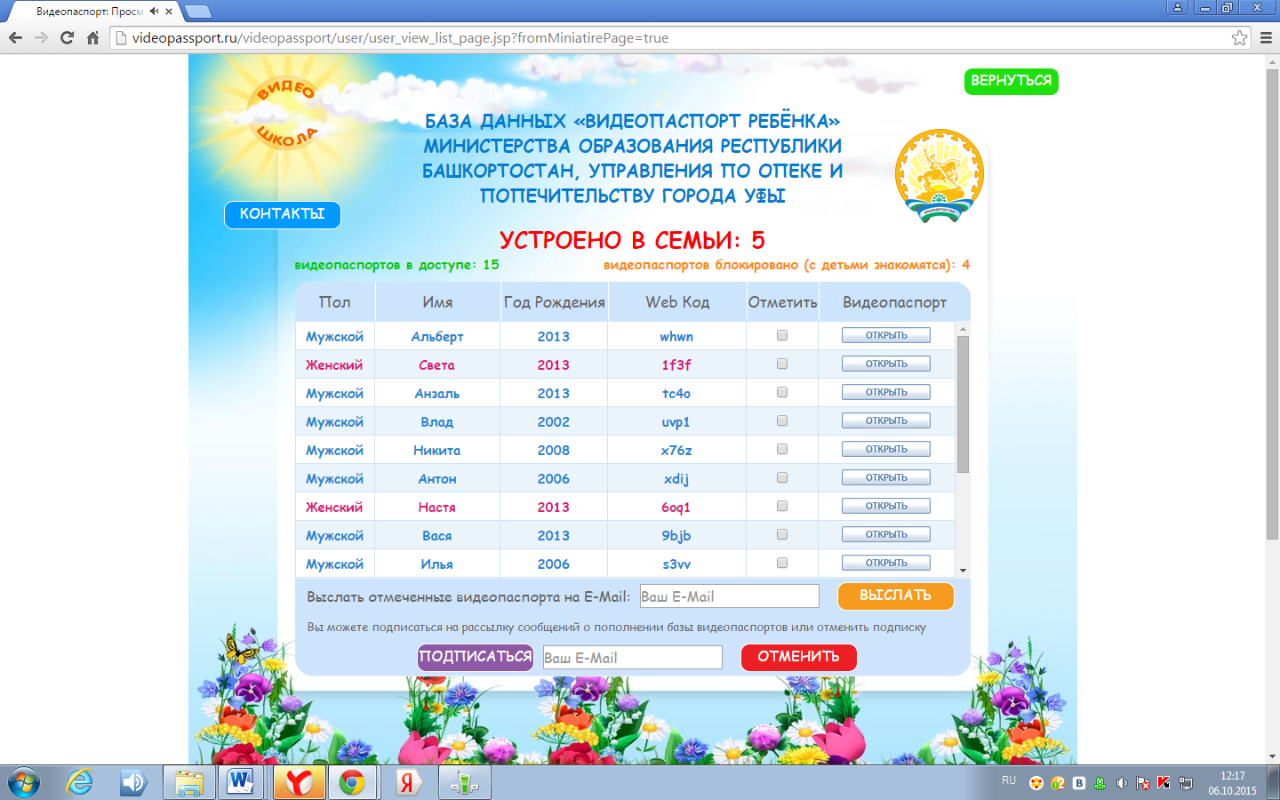Open Света's videopassport with ОТКРЫТЬ
Image resolution: width=1280 pixels, height=800 pixels.
point(886,364)
